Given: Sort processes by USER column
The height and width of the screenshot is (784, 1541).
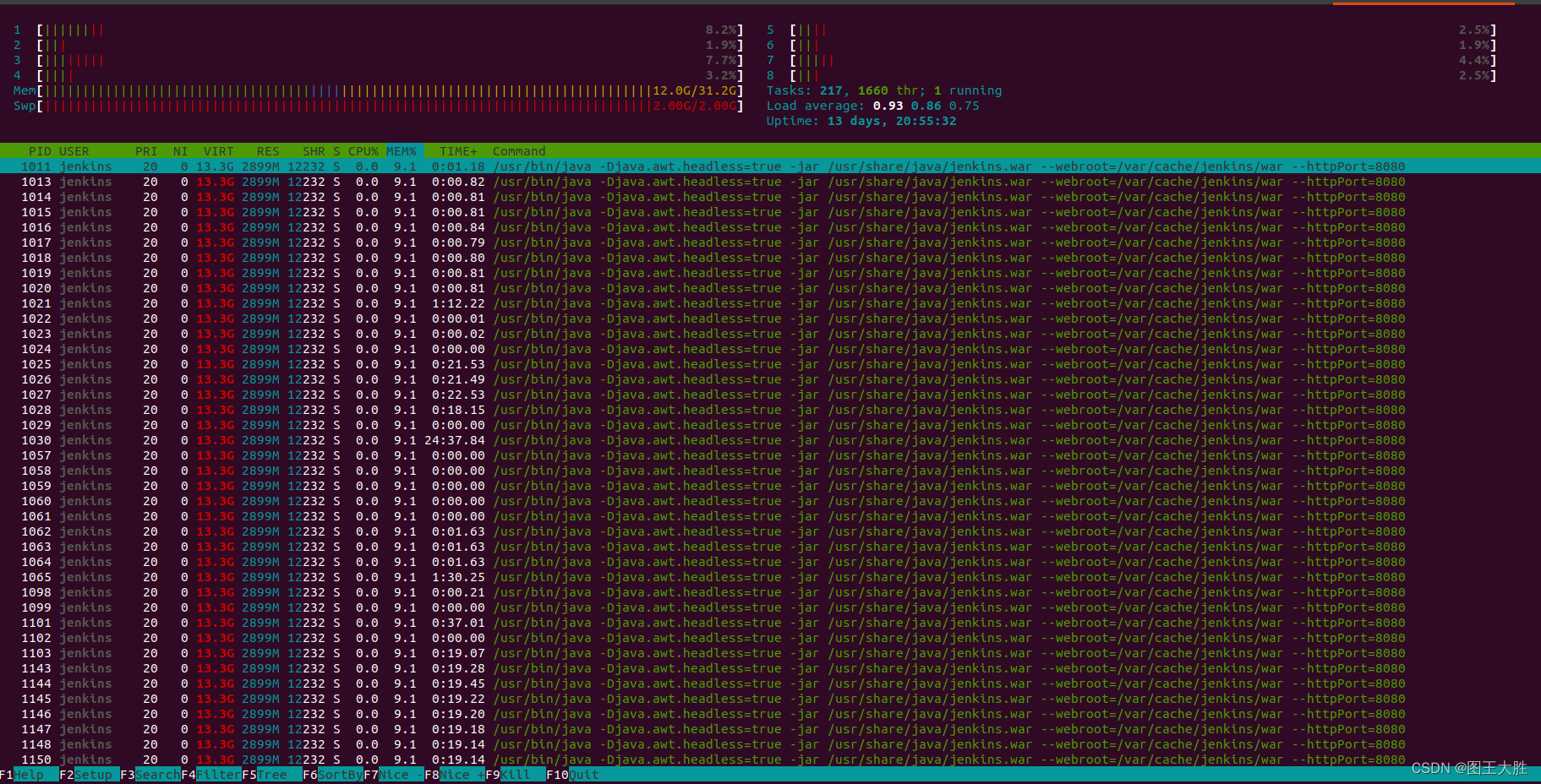Looking at the screenshot, I should pyautogui.click(x=74, y=150).
